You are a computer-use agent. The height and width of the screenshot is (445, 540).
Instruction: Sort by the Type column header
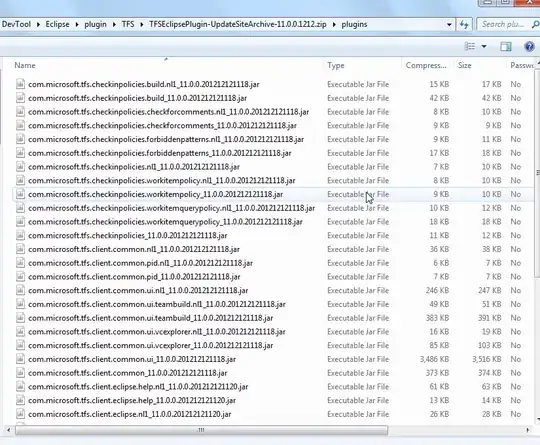pyautogui.click(x=335, y=65)
